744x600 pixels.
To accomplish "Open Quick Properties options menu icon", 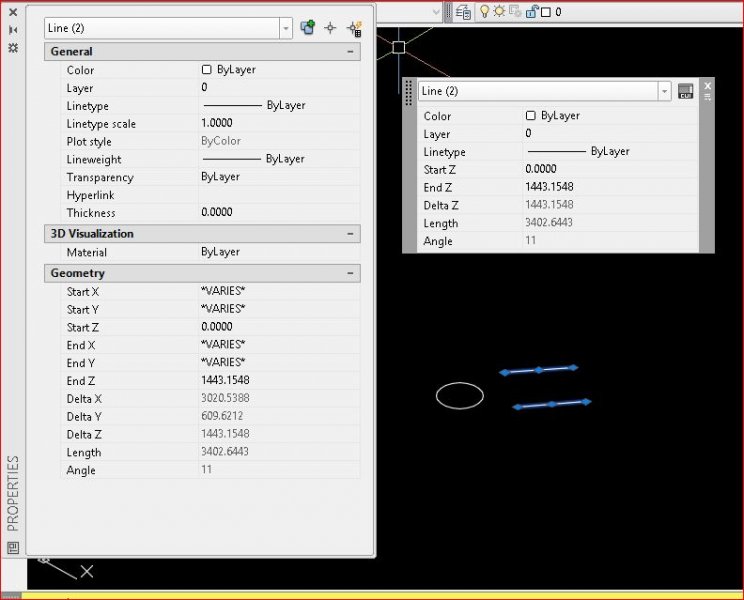I will [707, 97].
